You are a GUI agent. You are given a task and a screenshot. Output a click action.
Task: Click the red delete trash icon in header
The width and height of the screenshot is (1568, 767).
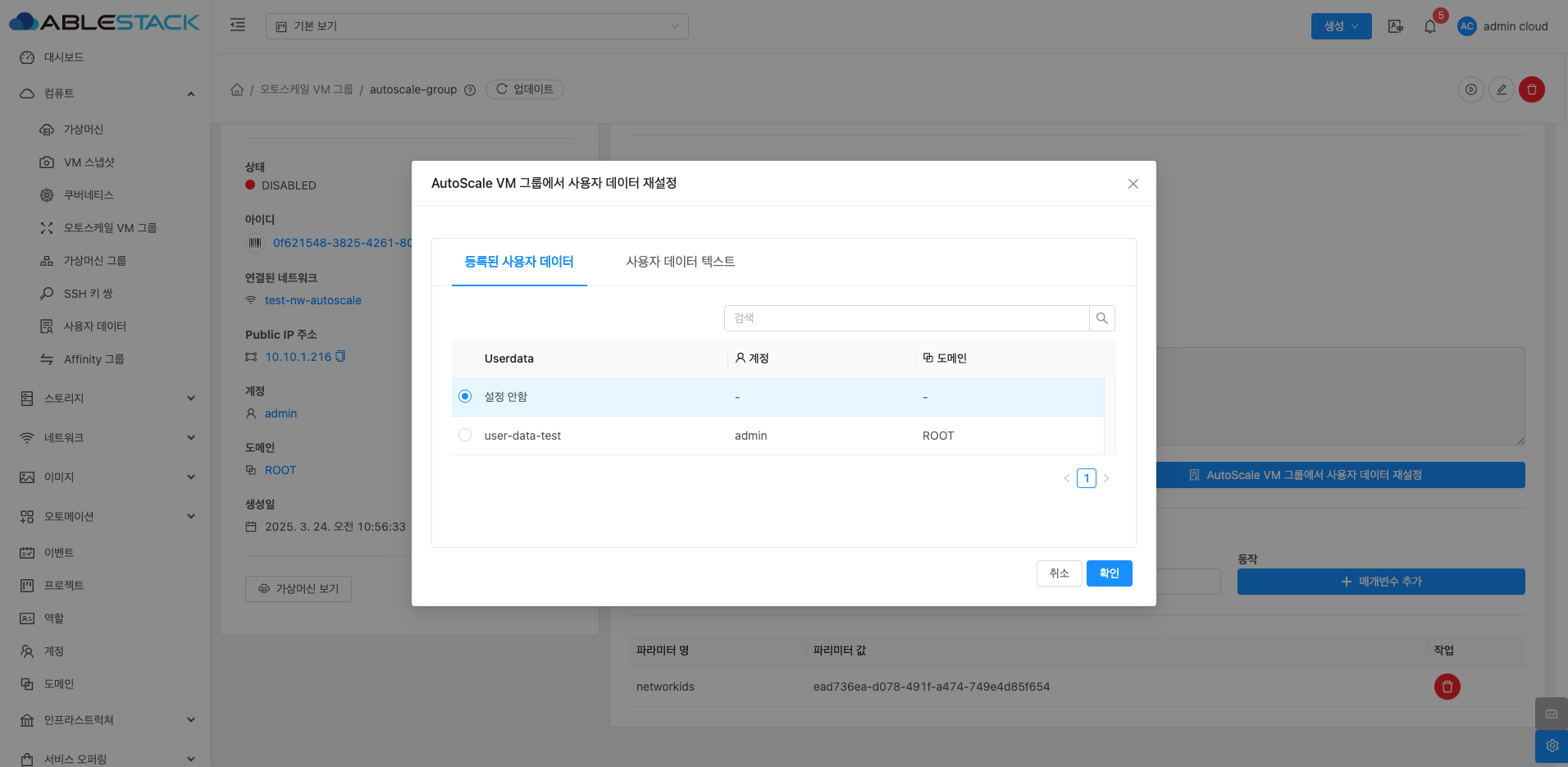(1531, 89)
